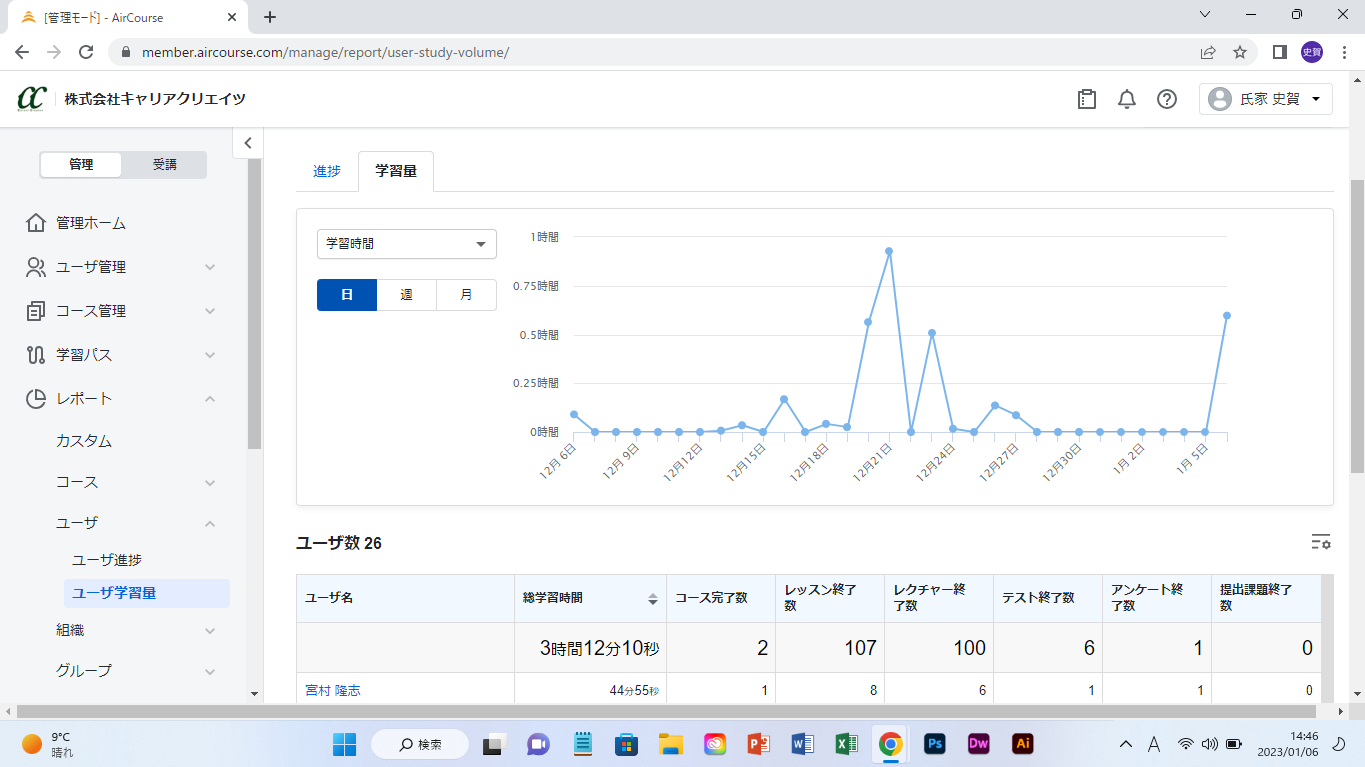Switch to the 進捗 tab

(327, 171)
